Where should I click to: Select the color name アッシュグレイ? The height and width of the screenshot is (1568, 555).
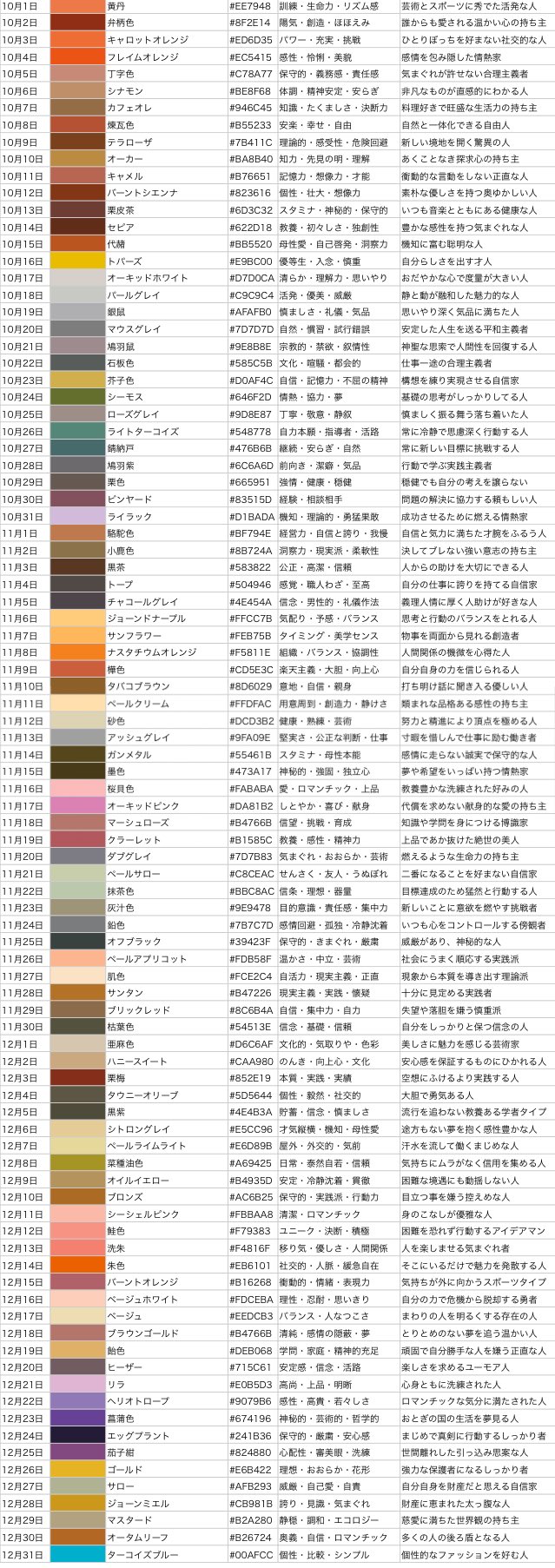tap(138, 738)
